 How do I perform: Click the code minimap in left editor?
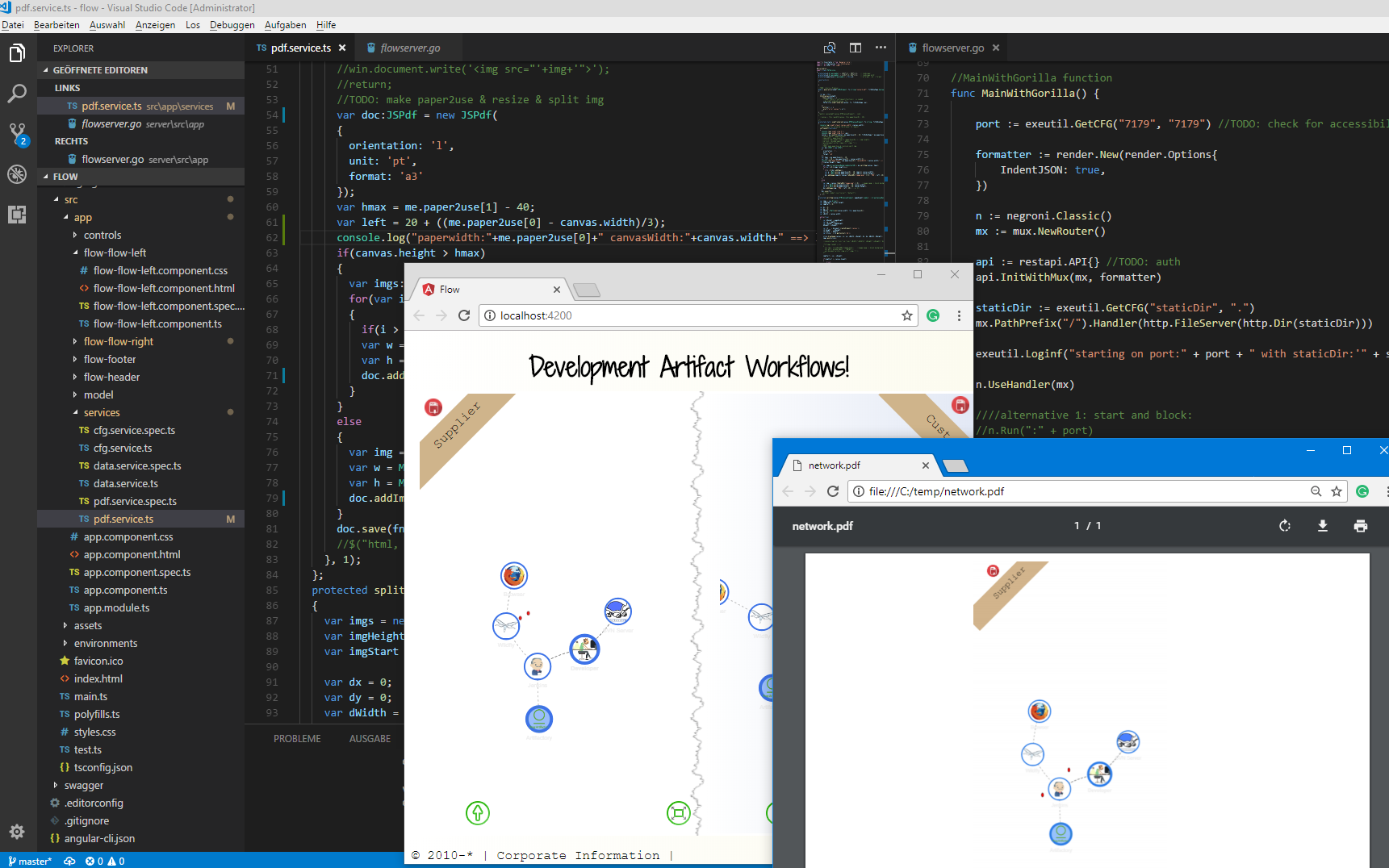851,161
